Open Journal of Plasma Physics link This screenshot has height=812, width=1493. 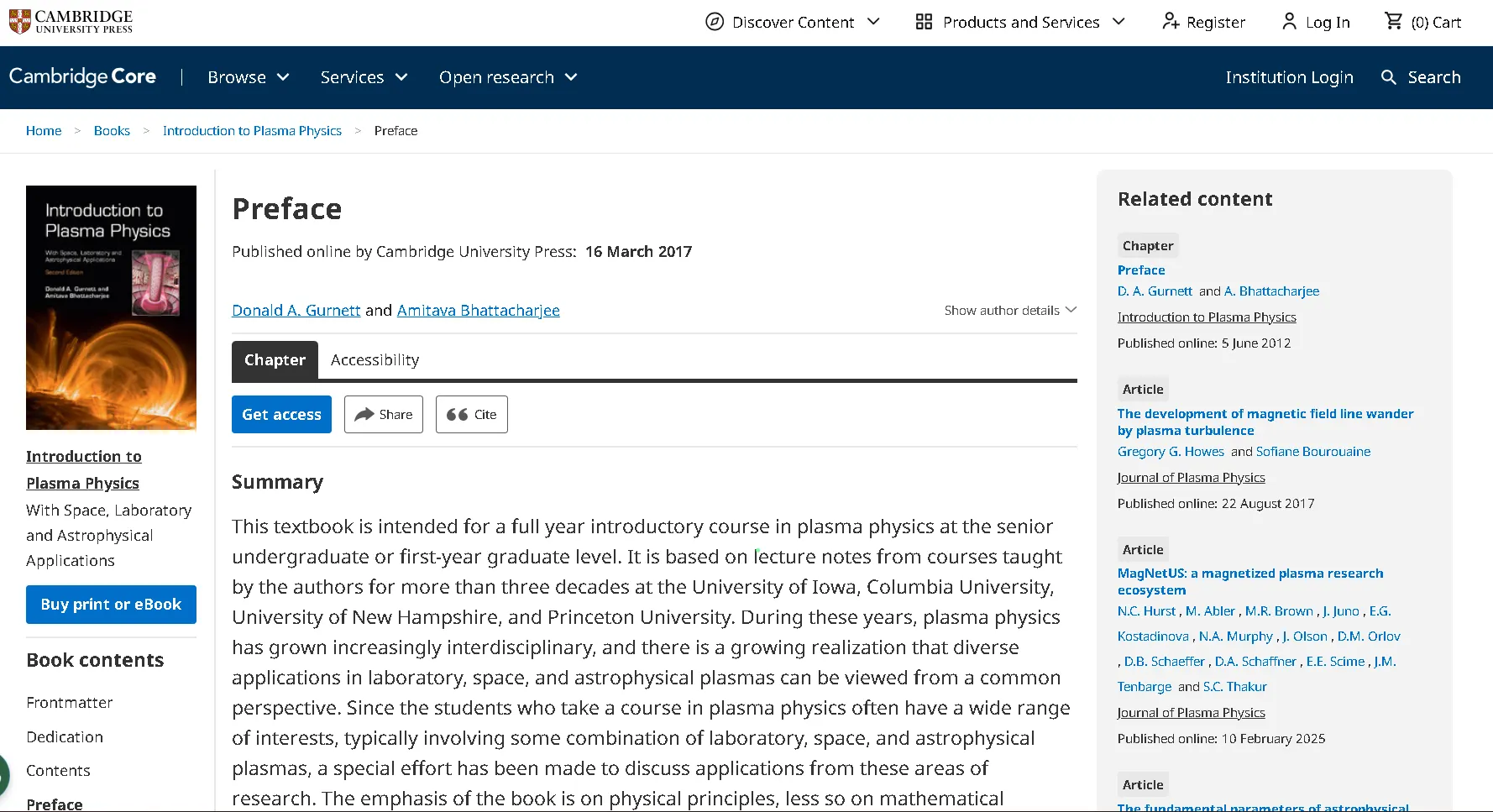[1191, 477]
